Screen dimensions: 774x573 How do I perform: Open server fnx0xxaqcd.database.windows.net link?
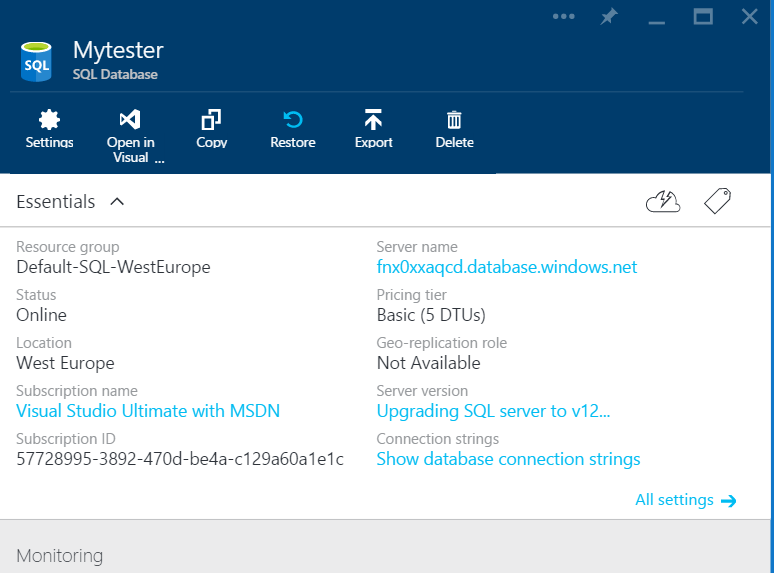click(x=506, y=267)
